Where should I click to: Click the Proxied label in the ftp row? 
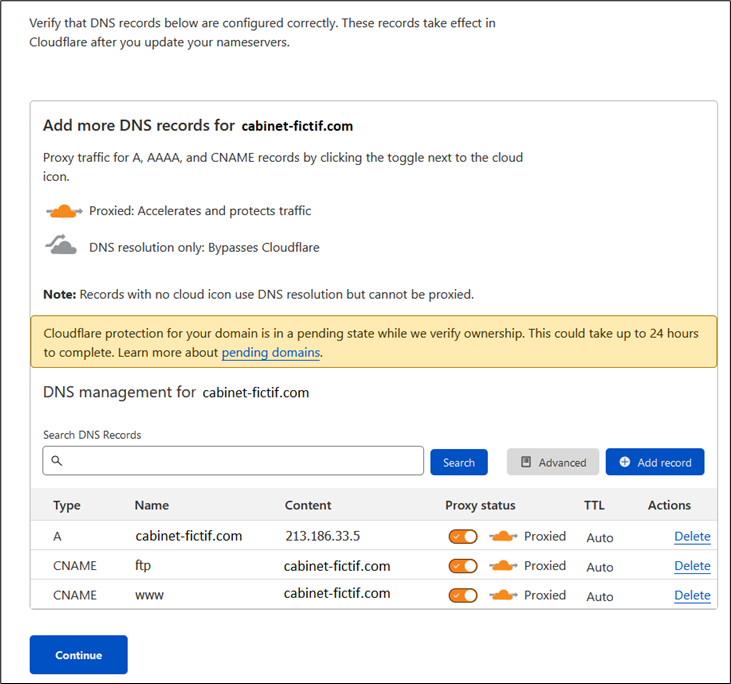[x=545, y=566]
